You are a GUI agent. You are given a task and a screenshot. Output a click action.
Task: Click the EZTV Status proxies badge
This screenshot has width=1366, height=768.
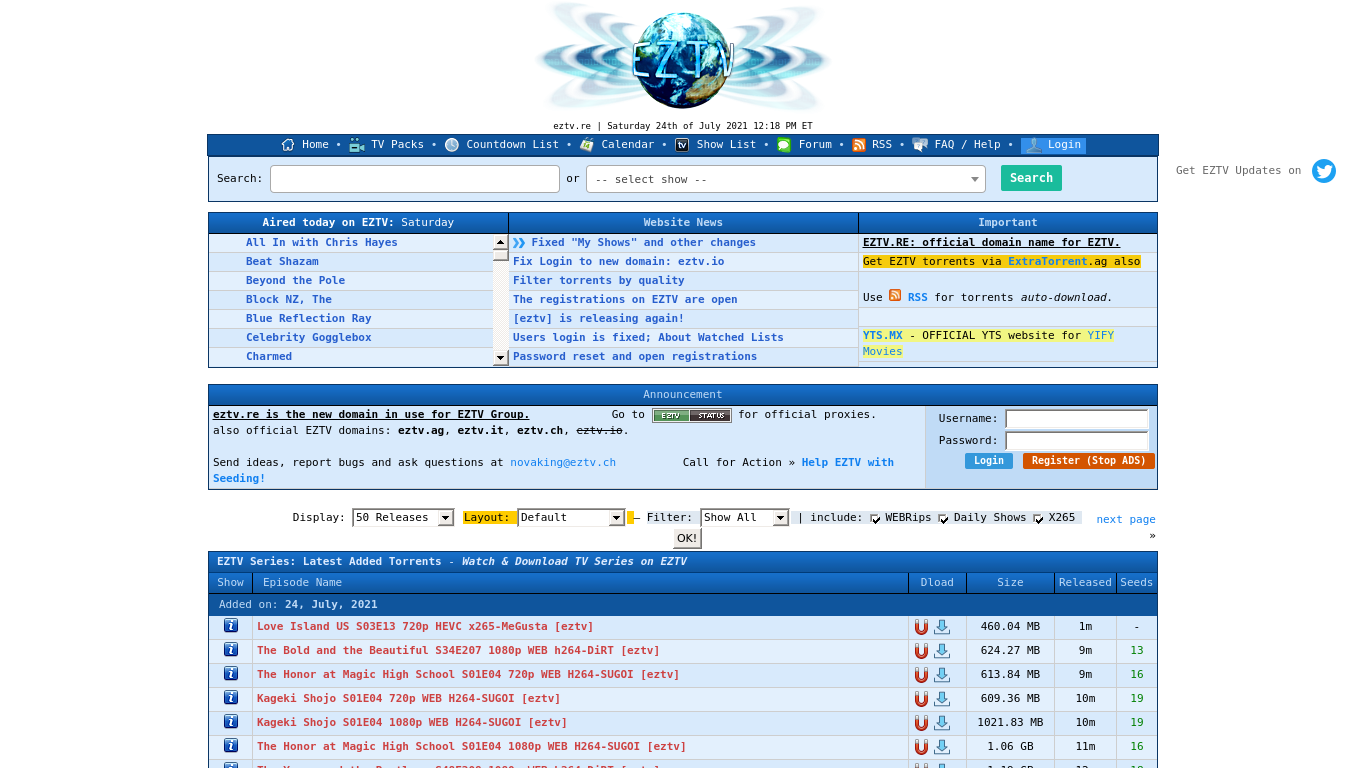click(692, 415)
